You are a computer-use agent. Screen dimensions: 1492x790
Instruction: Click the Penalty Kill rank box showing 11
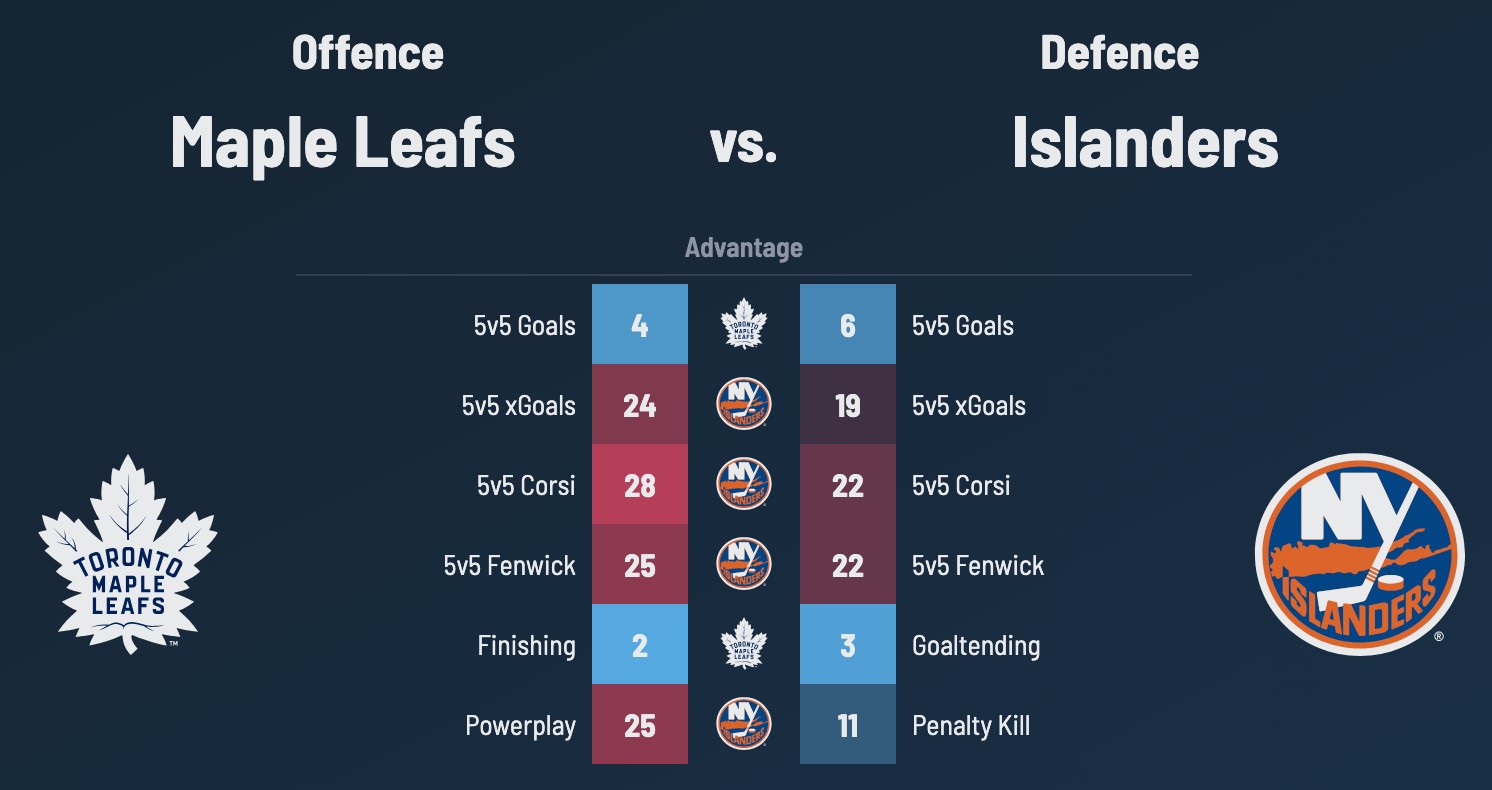[x=848, y=725]
